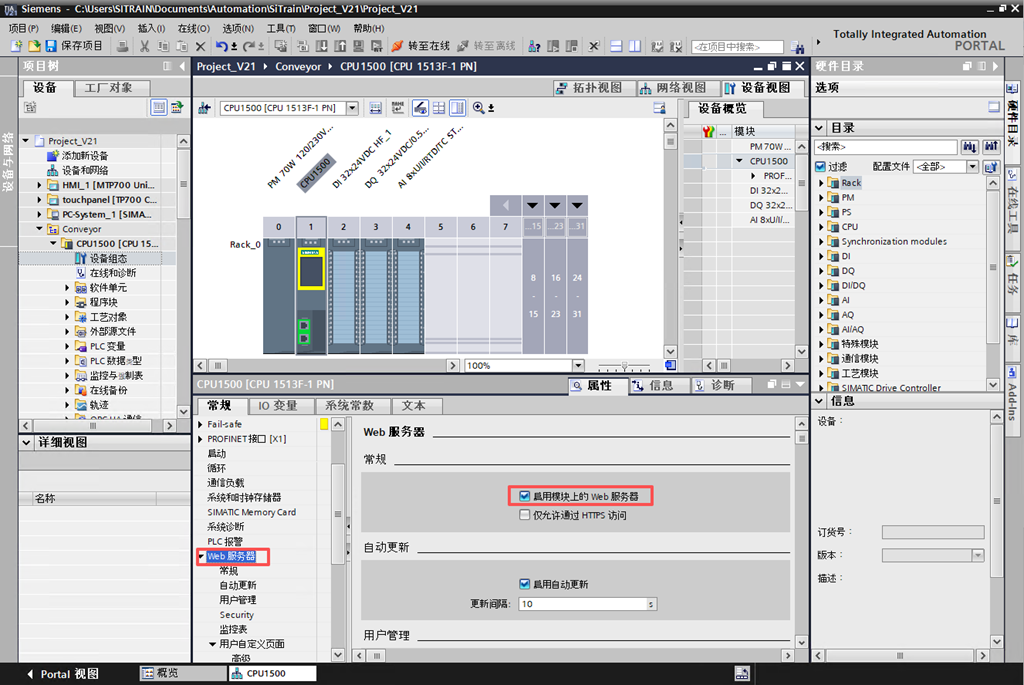Click the search-up icon in hardware catalog

pyautogui.click(x=990, y=147)
